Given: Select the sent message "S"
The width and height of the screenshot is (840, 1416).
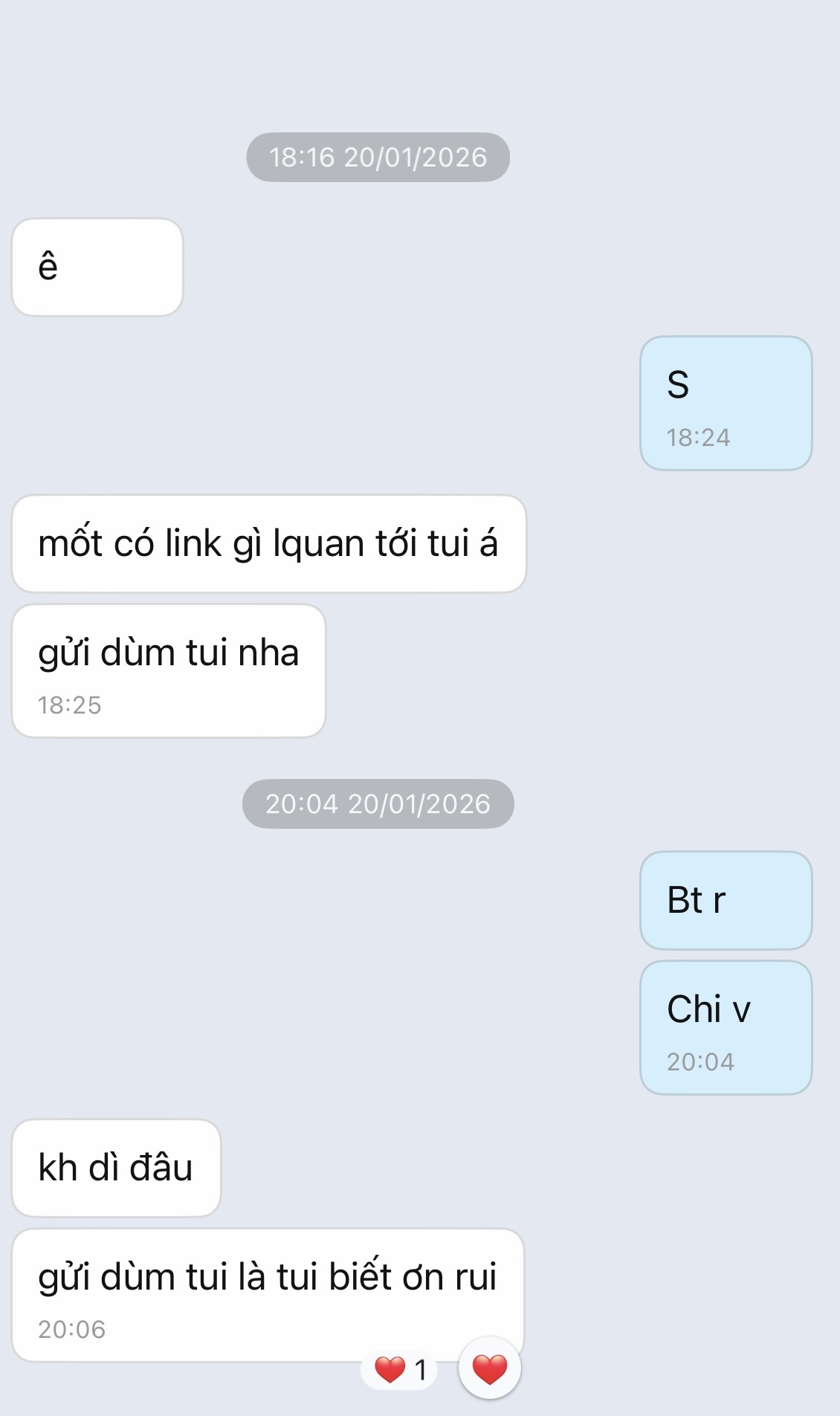Looking at the screenshot, I should 726,403.
